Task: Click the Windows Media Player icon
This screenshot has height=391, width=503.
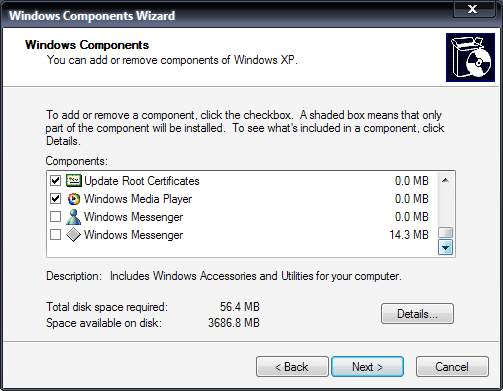Action: 73,199
